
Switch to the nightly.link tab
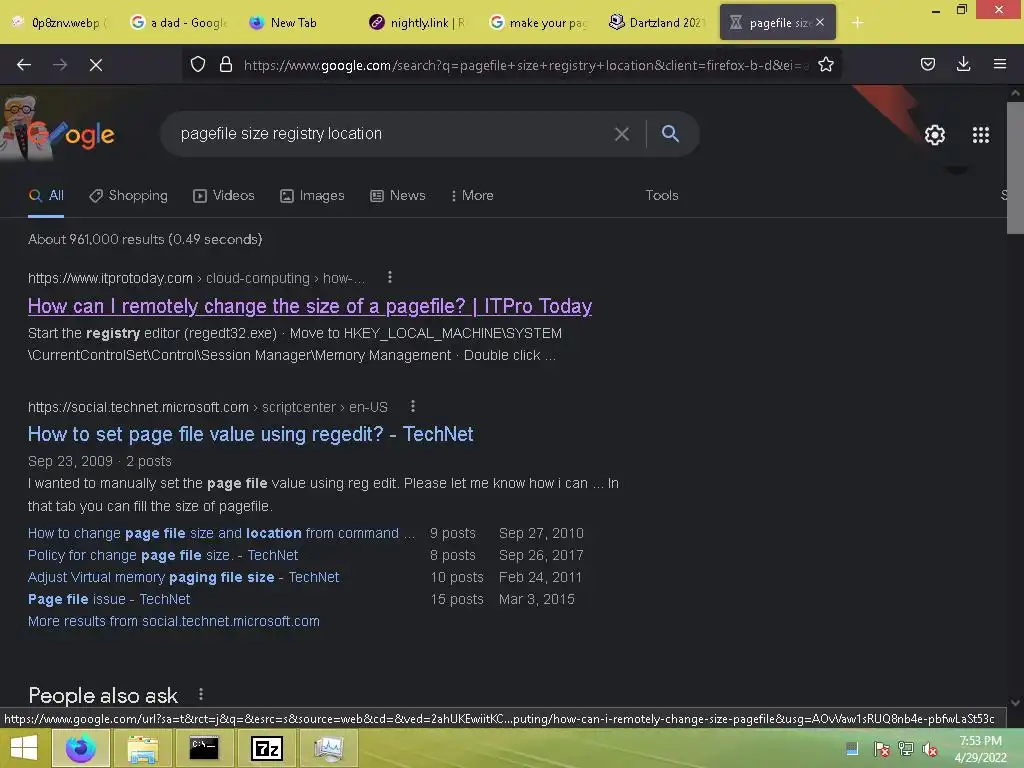tap(418, 23)
